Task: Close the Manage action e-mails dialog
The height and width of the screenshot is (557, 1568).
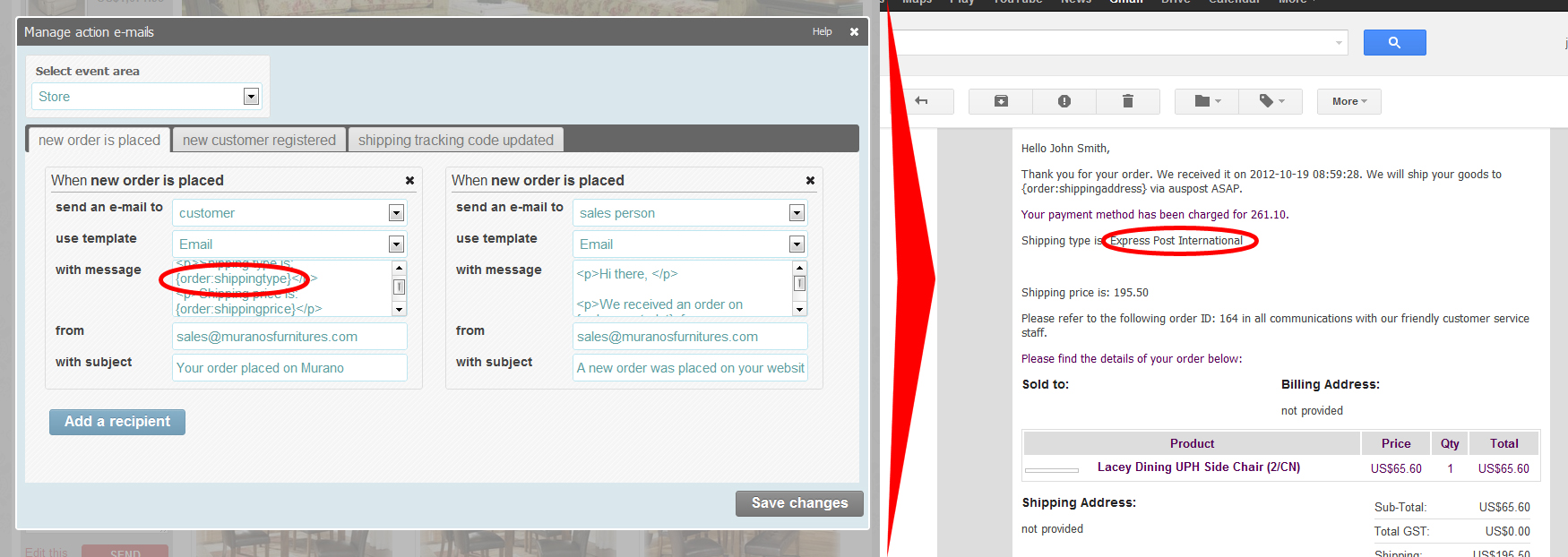Action: click(854, 31)
